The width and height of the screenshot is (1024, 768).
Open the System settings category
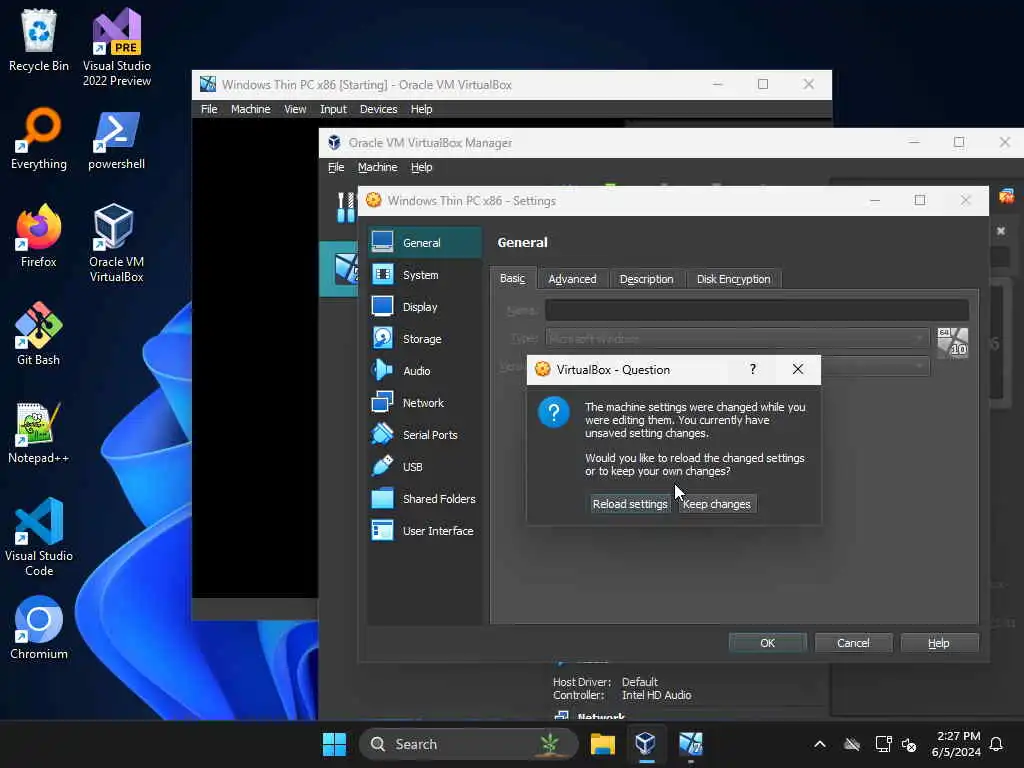click(424, 274)
